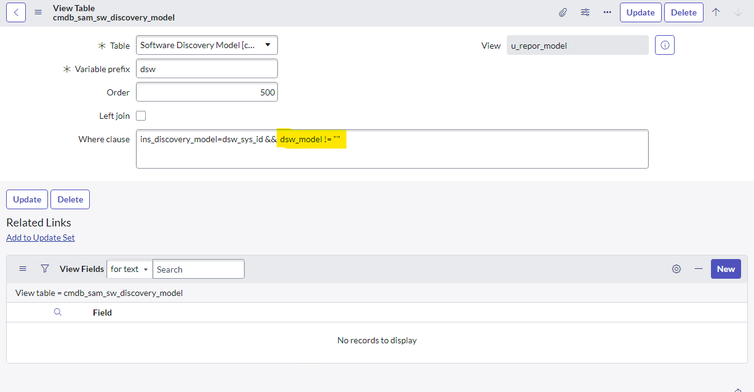Show View record info icon

[665, 45]
